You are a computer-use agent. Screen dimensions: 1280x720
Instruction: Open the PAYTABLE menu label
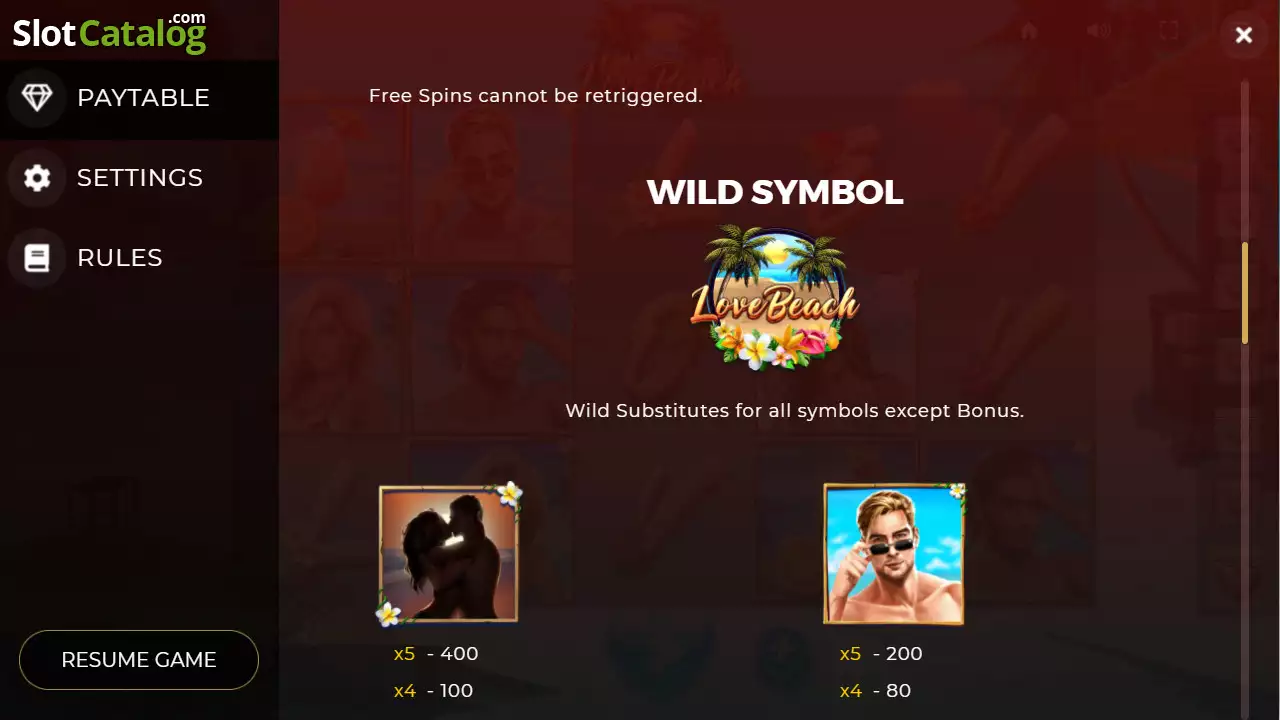click(143, 98)
